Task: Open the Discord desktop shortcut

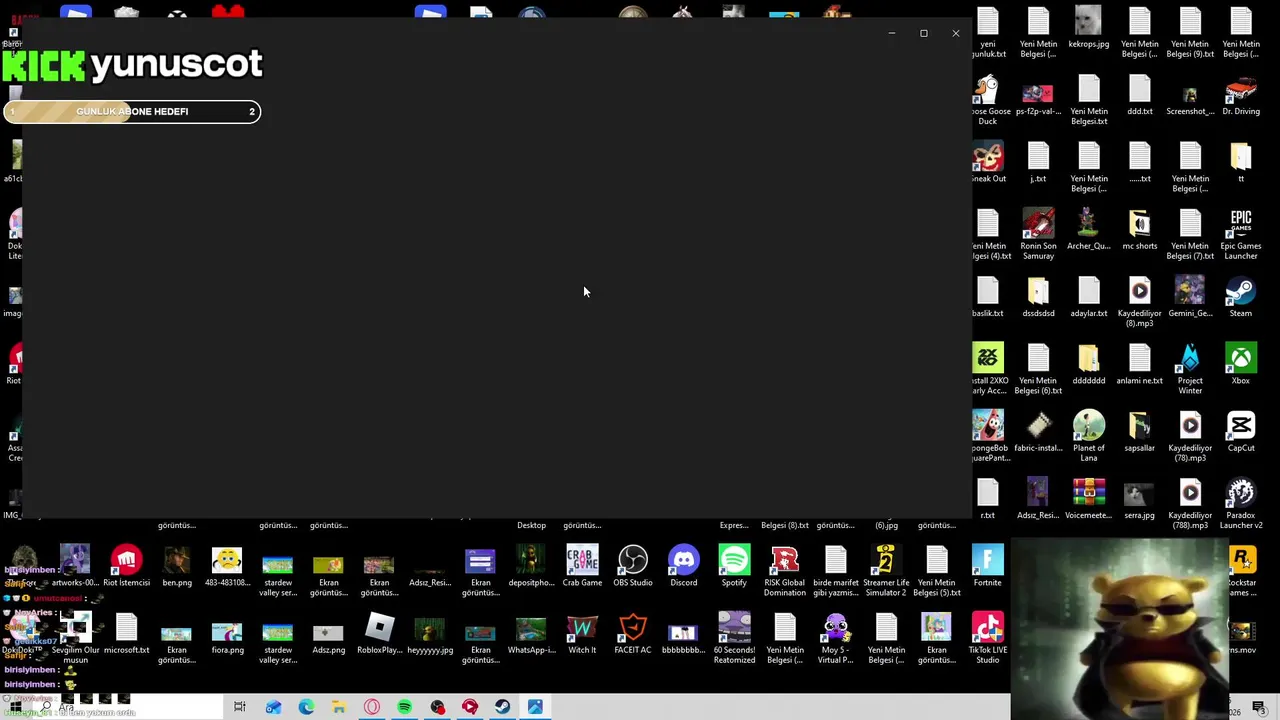Action: (x=684, y=566)
